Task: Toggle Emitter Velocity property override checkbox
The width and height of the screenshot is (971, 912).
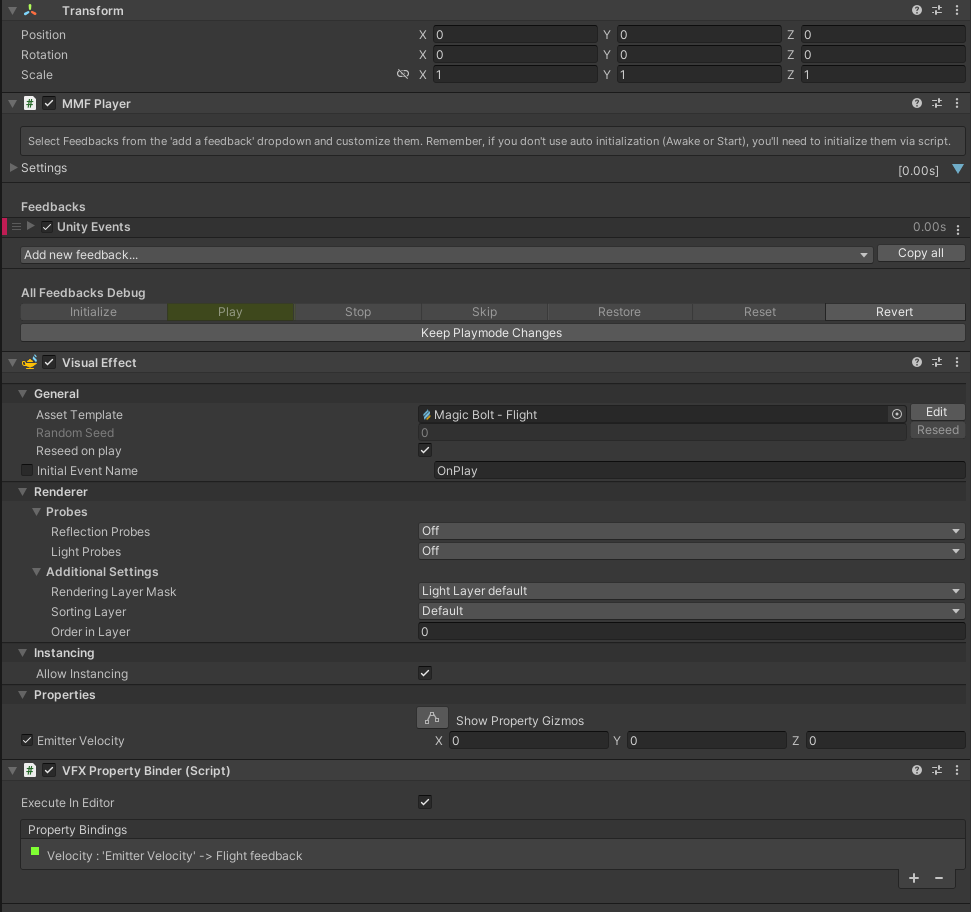Action: 27,740
